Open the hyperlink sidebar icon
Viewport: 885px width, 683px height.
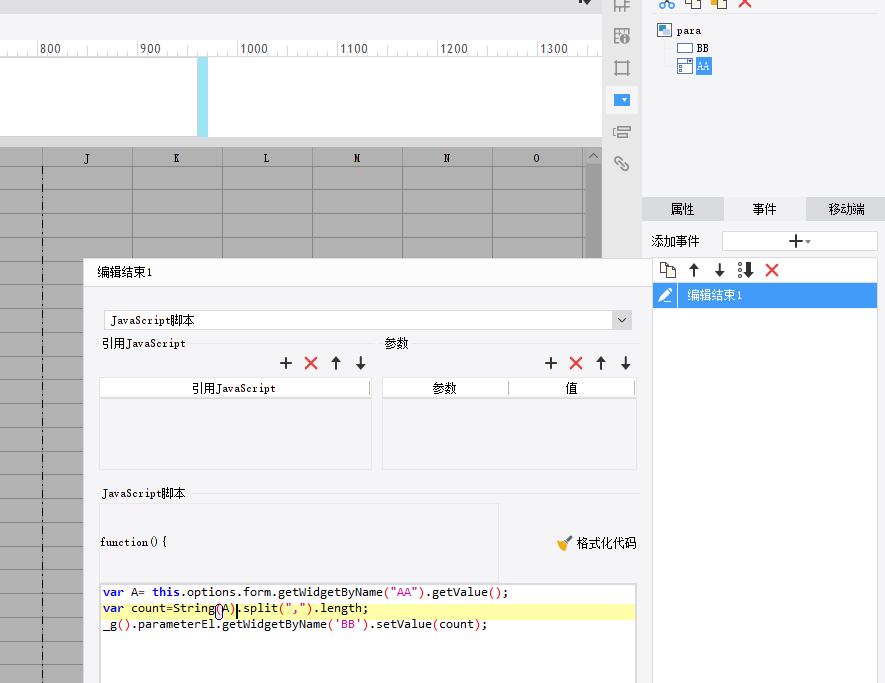(x=621, y=164)
